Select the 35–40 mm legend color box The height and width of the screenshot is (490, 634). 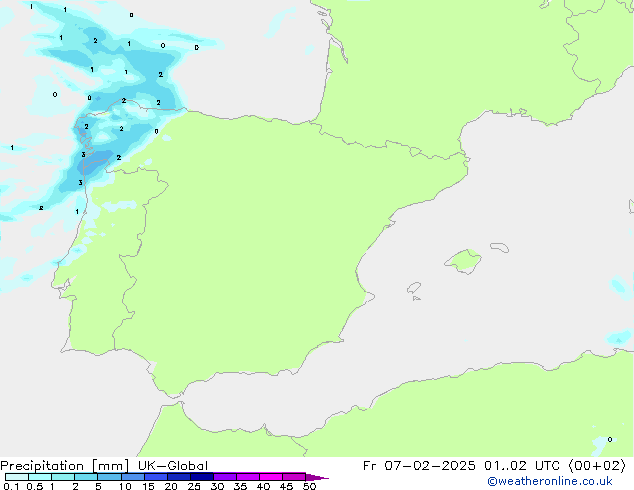[248, 477]
